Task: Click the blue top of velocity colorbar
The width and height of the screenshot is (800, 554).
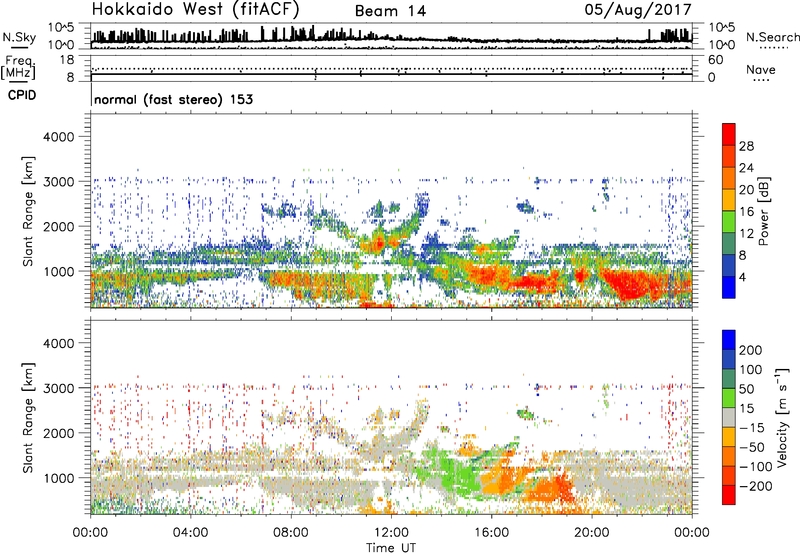Action: click(729, 340)
